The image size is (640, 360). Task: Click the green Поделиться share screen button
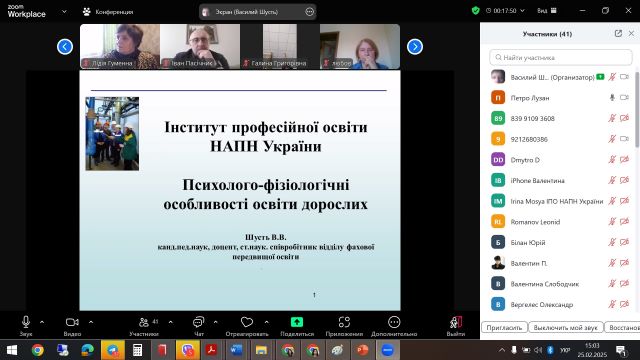click(x=297, y=326)
